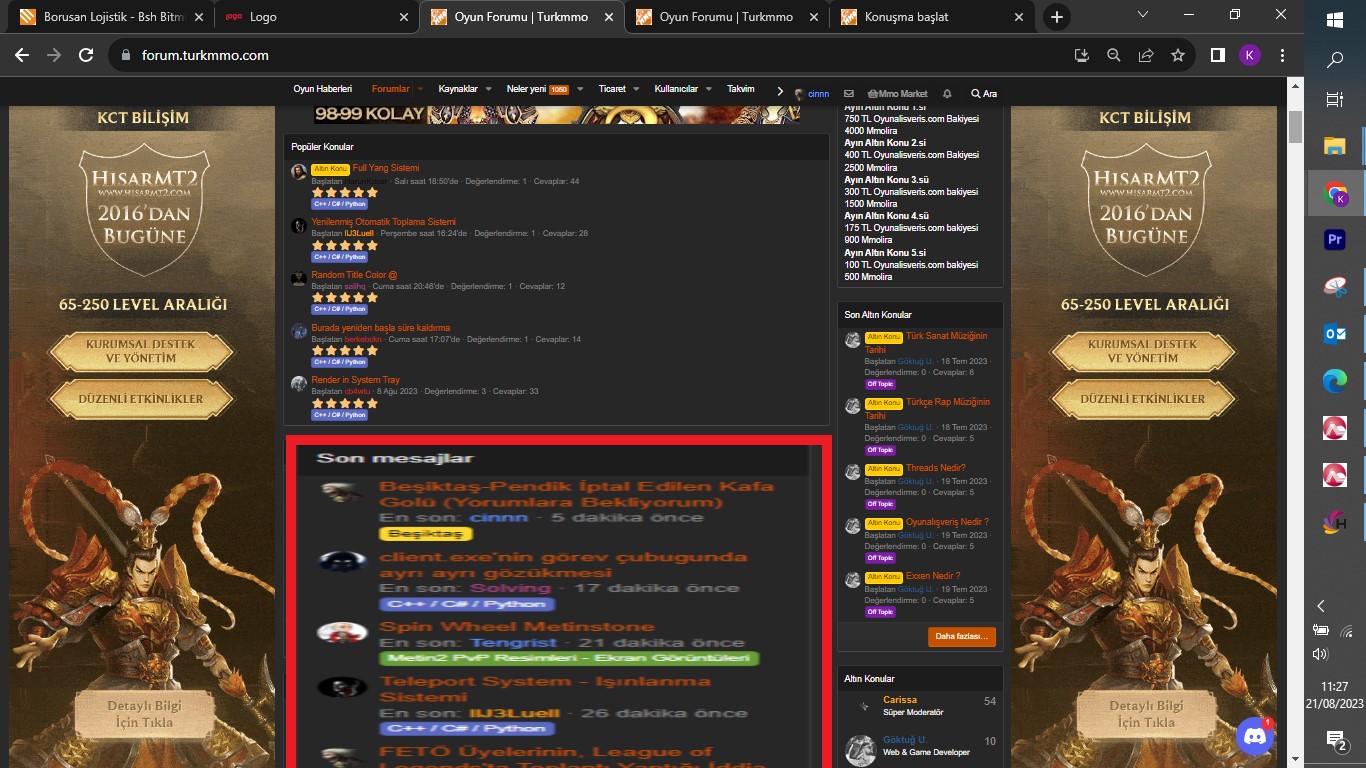Switch to the Konuşma başlat tab
The image size is (1366, 768).
(932, 17)
